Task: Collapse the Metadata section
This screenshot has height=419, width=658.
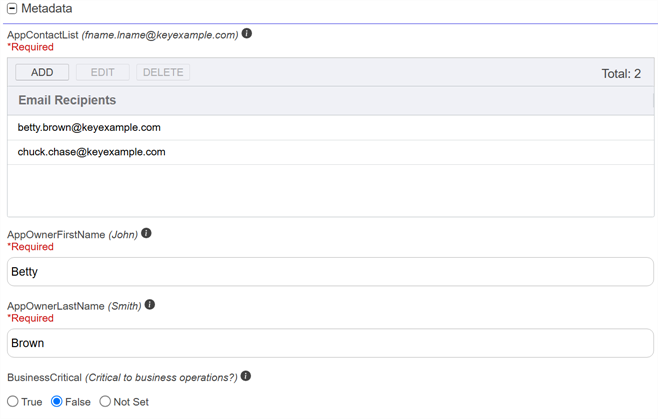Action: tap(12, 9)
